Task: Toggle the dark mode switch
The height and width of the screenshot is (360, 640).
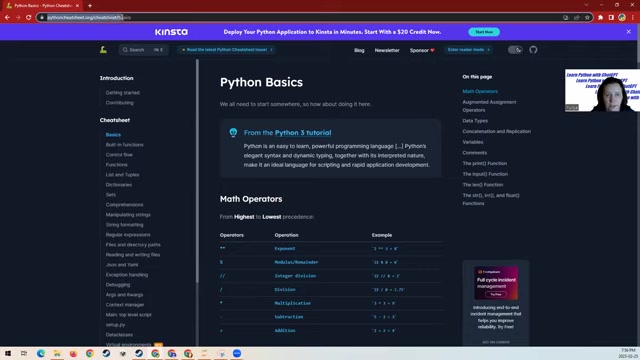Action: pyautogui.click(x=515, y=50)
